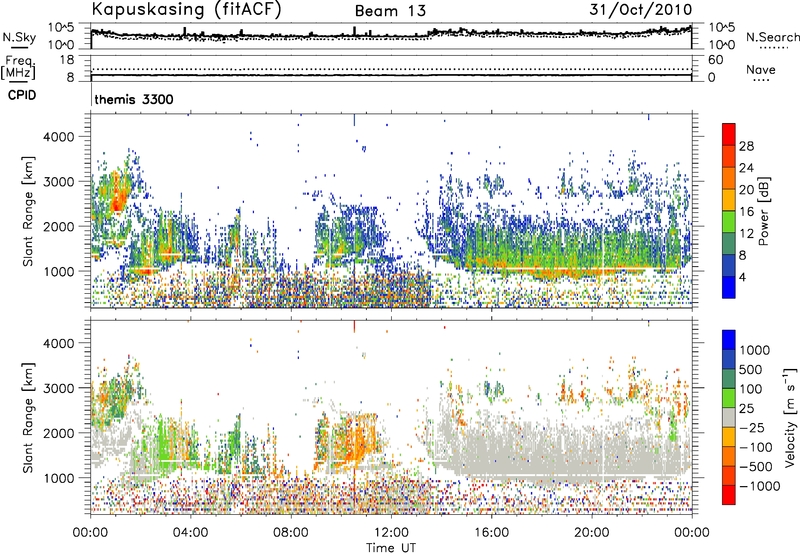Click the -500 label on Velocity color bar

click(756, 466)
